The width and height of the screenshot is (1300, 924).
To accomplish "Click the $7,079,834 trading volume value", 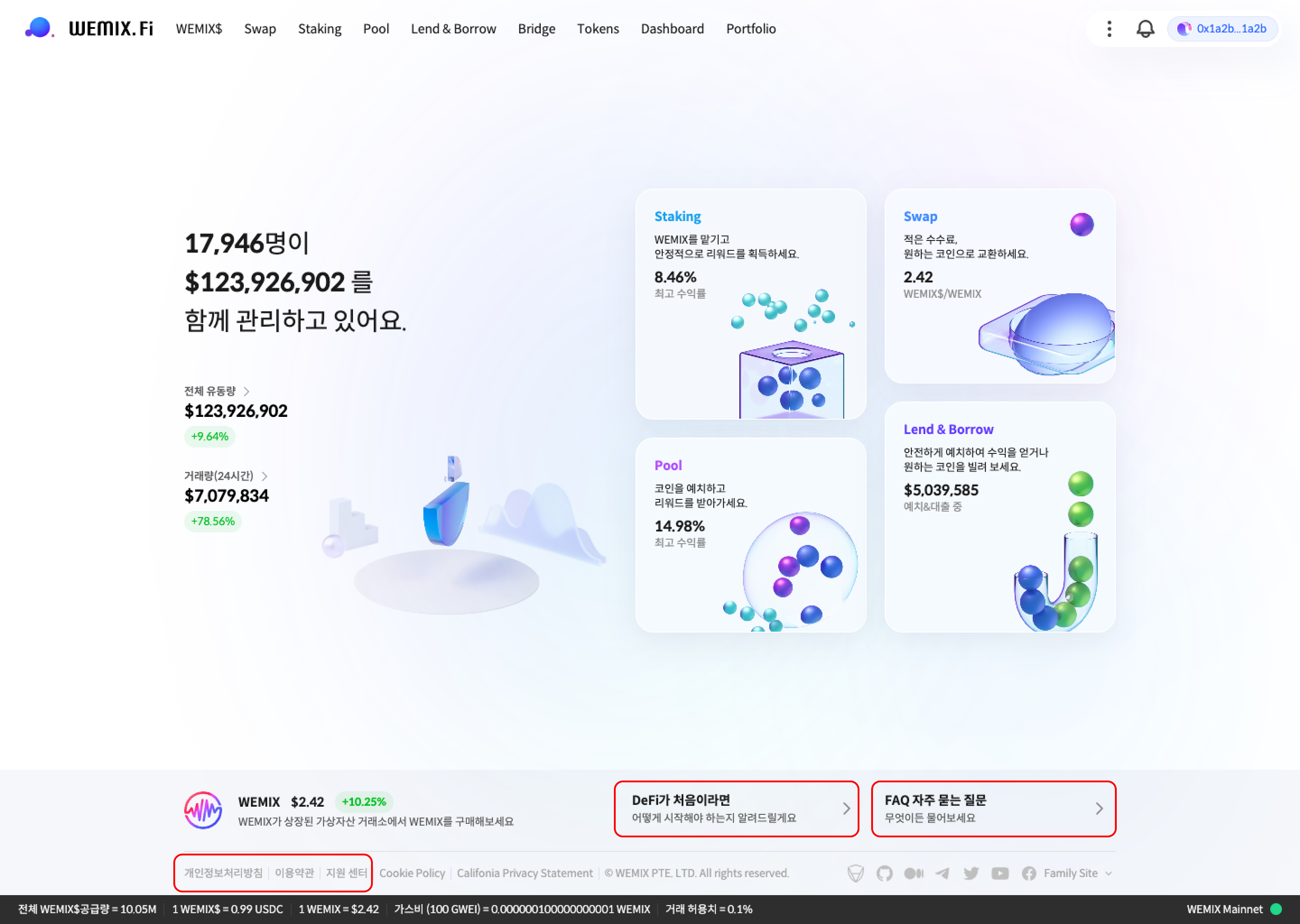I will (x=227, y=495).
